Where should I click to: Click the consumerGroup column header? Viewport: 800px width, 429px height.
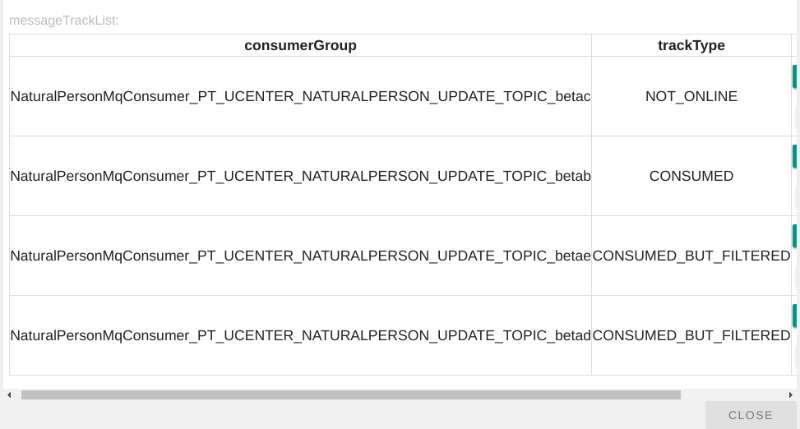(300, 46)
